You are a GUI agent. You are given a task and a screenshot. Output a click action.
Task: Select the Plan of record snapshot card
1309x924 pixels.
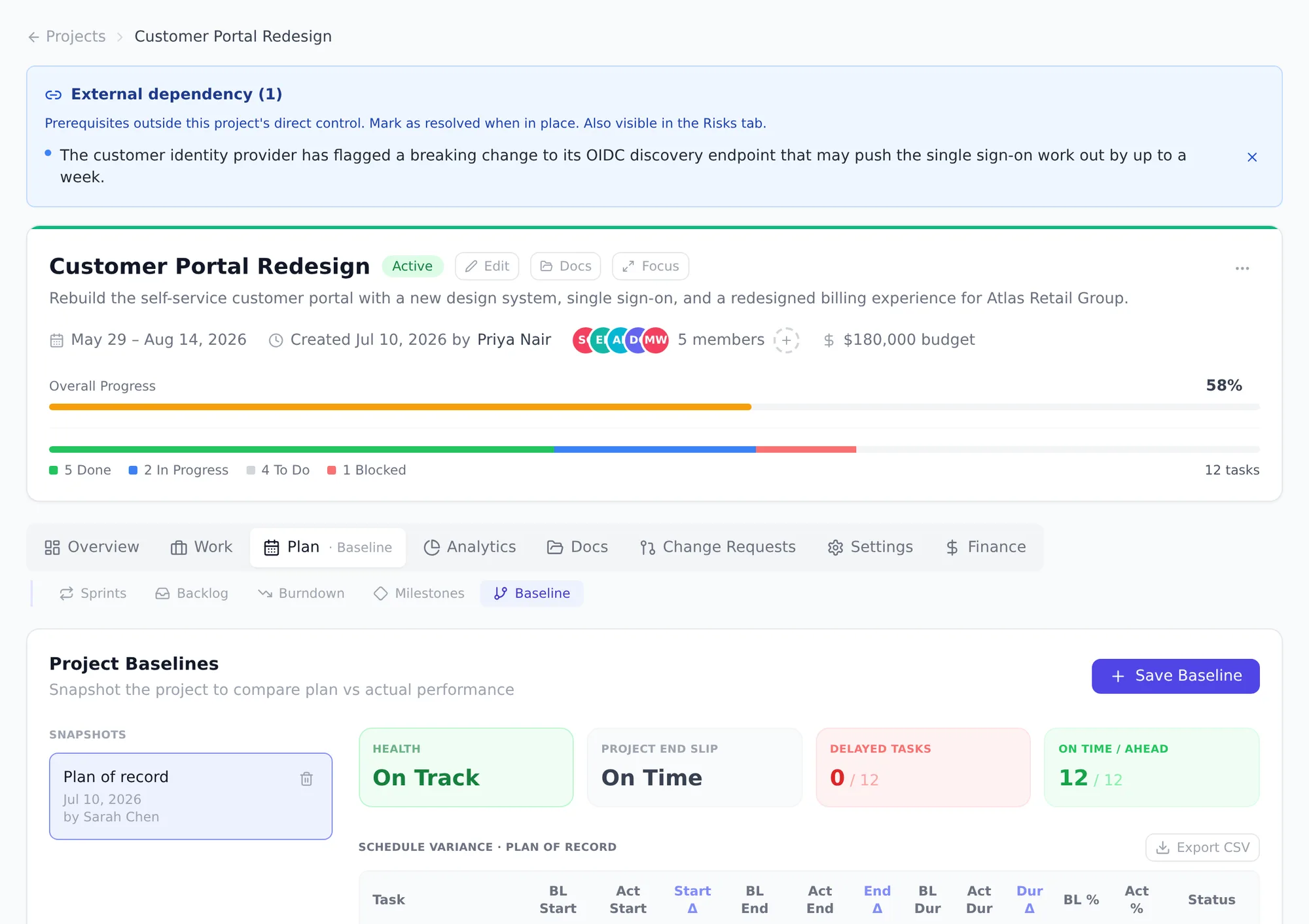click(x=190, y=796)
